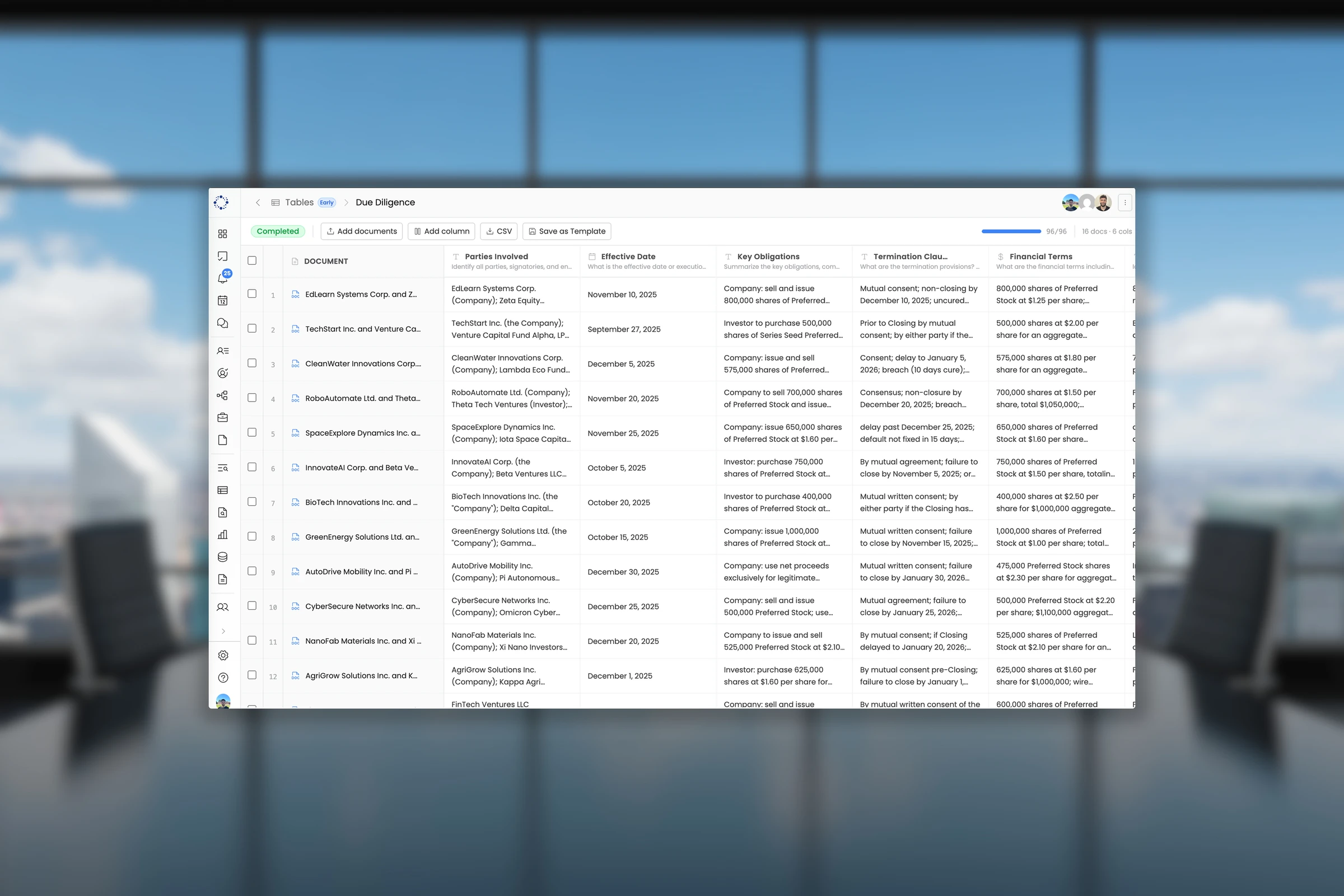Image resolution: width=1344 pixels, height=896 pixels.
Task: Open the three-dot more options menu
Action: click(1124, 203)
